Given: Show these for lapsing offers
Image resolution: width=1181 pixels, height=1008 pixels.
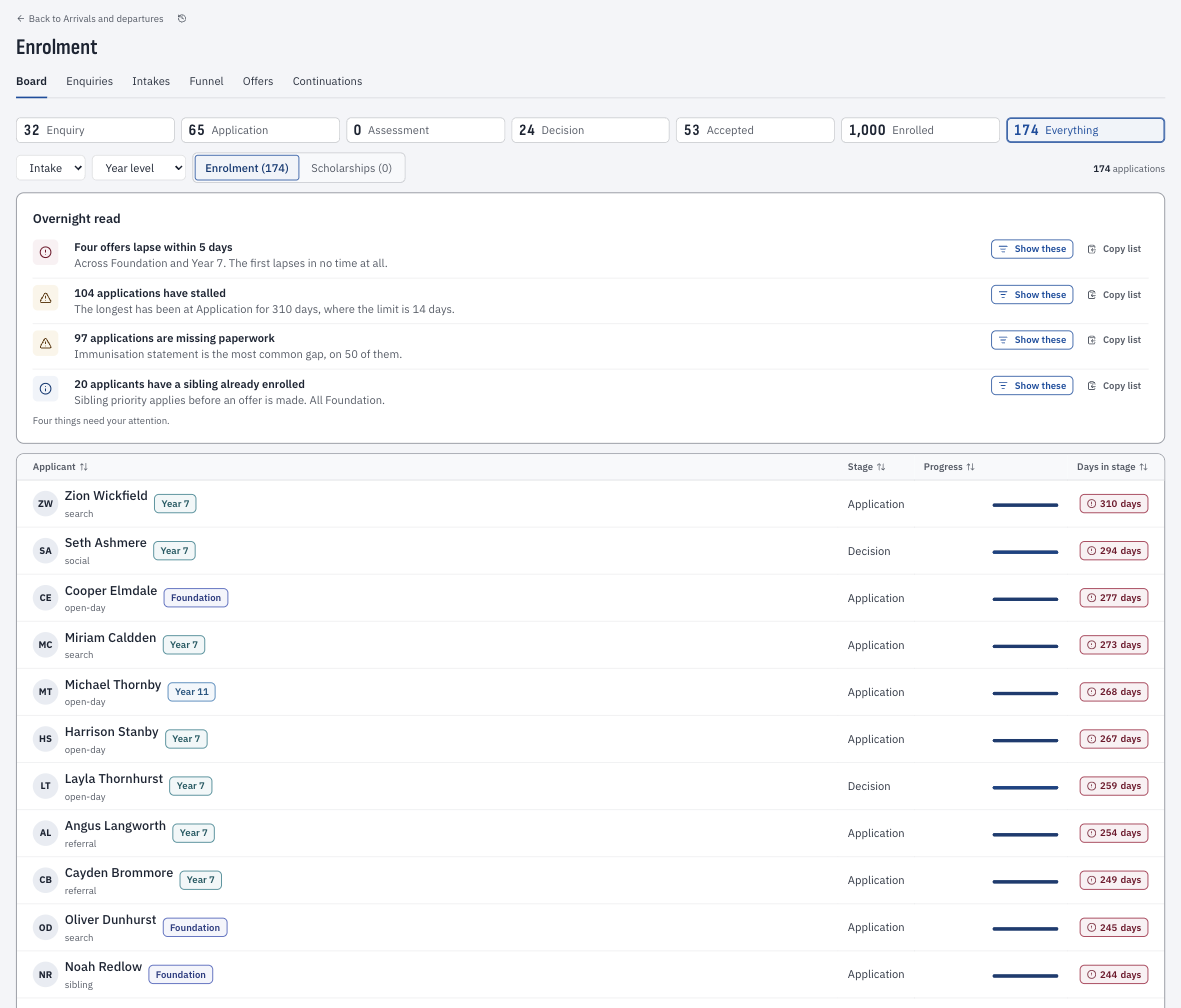Looking at the screenshot, I should (1032, 249).
